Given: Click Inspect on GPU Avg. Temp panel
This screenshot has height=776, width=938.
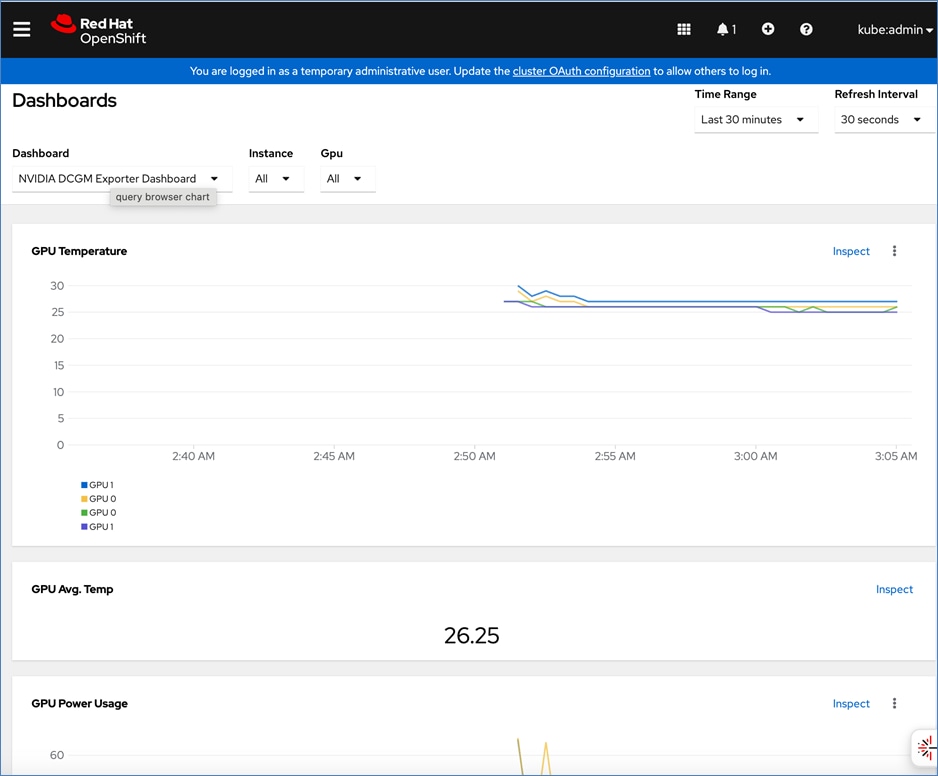Looking at the screenshot, I should pos(894,589).
